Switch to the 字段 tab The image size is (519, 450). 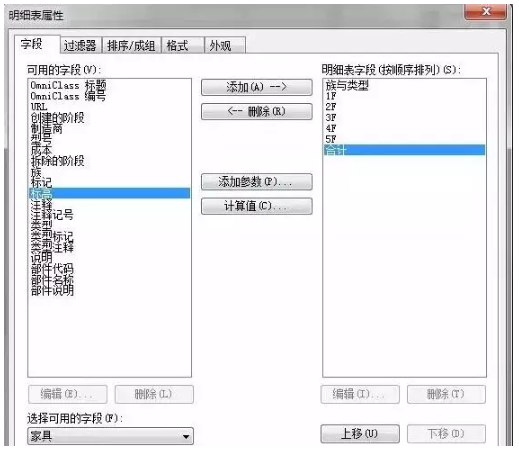click(37, 44)
